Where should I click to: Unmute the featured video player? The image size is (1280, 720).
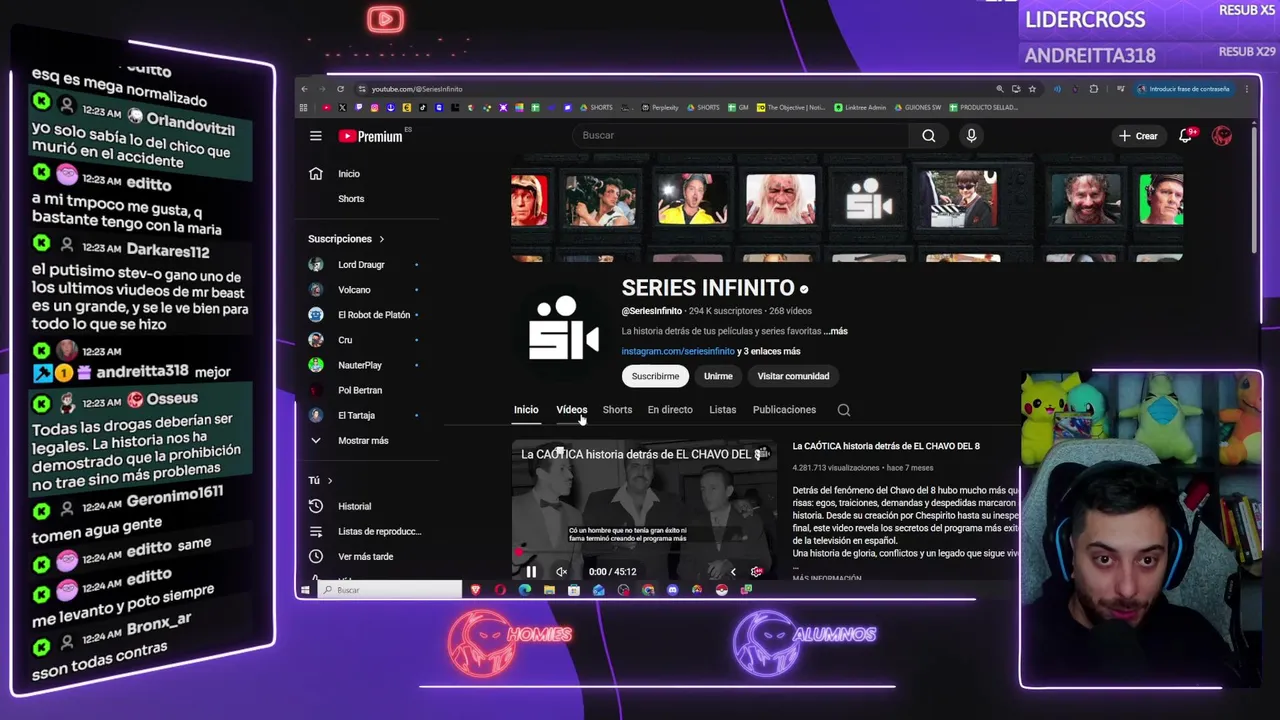[x=562, y=572]
